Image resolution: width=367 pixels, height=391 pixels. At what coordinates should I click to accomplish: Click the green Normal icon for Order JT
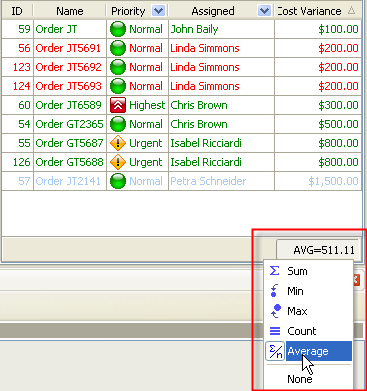coord(118,29)
